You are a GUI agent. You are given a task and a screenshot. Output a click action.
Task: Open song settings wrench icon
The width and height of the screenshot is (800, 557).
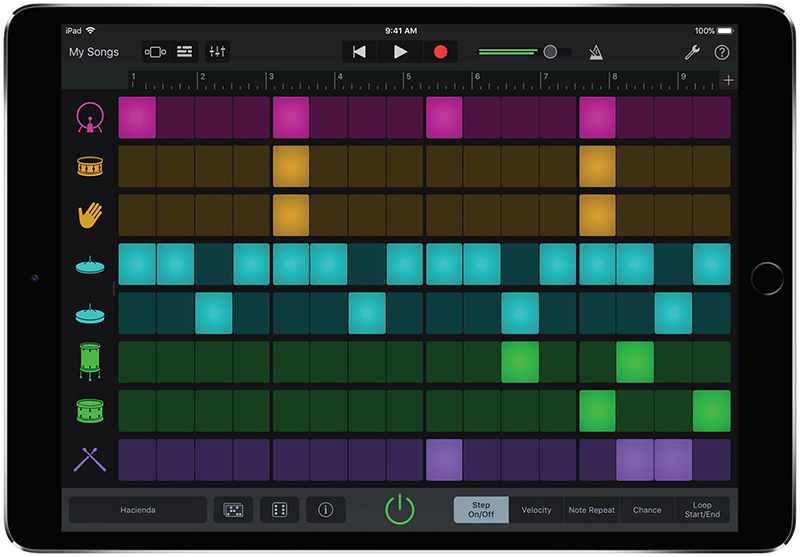coord(692,52)
